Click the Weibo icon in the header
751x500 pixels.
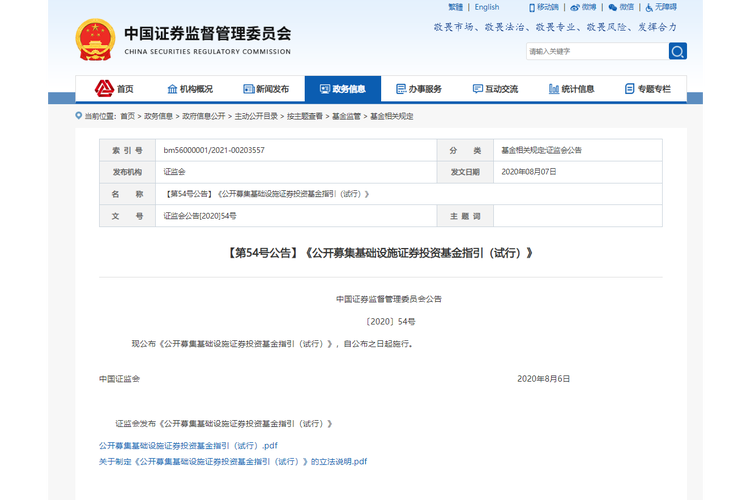coord(575,8)
